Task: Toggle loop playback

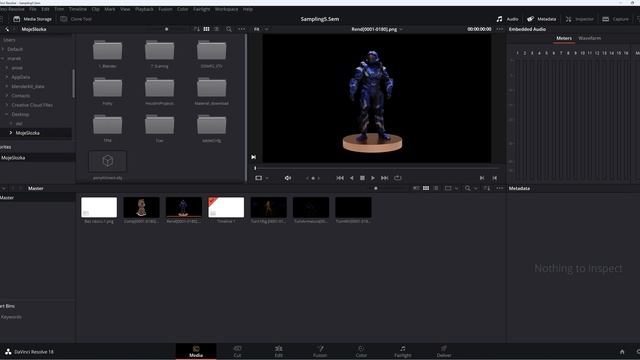Action: (x=398, y=178)
